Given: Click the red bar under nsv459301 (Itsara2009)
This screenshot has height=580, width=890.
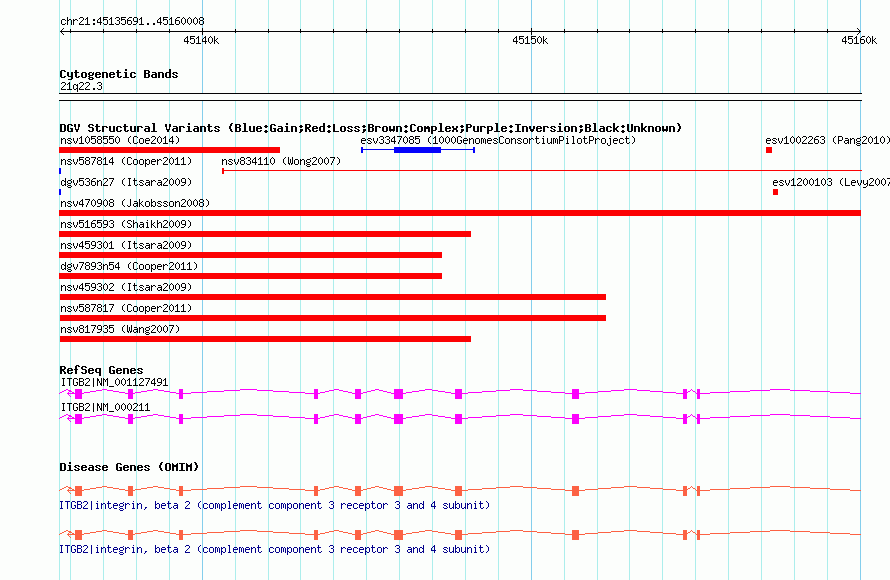Looking at the screenshot, I should pyautogui.click(x=251, y=255).
